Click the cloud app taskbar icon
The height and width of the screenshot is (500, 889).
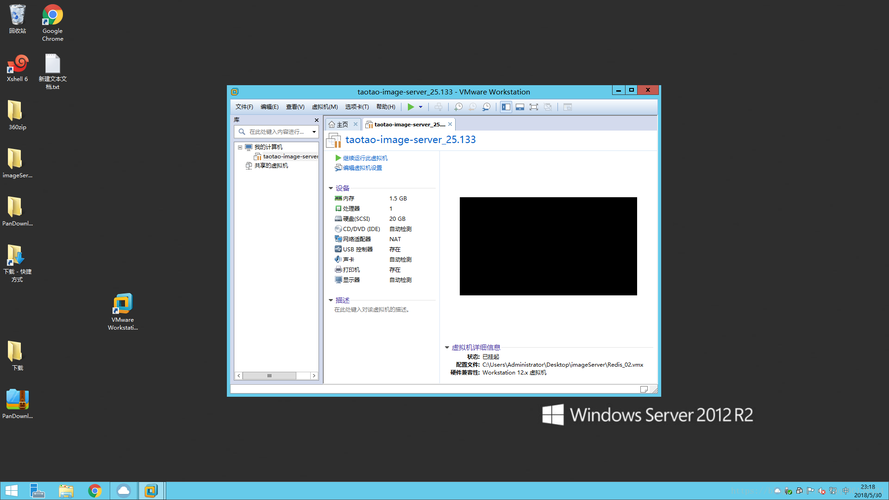pyautogui.click(x=123, y=491)
